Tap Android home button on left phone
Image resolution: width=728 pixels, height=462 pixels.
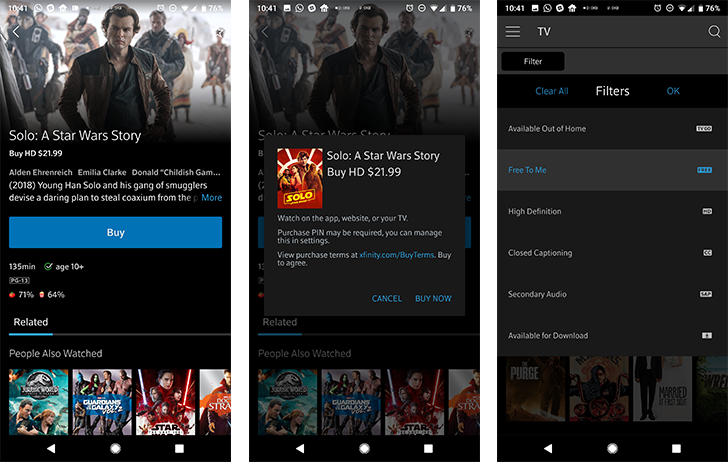coord(115,448)
